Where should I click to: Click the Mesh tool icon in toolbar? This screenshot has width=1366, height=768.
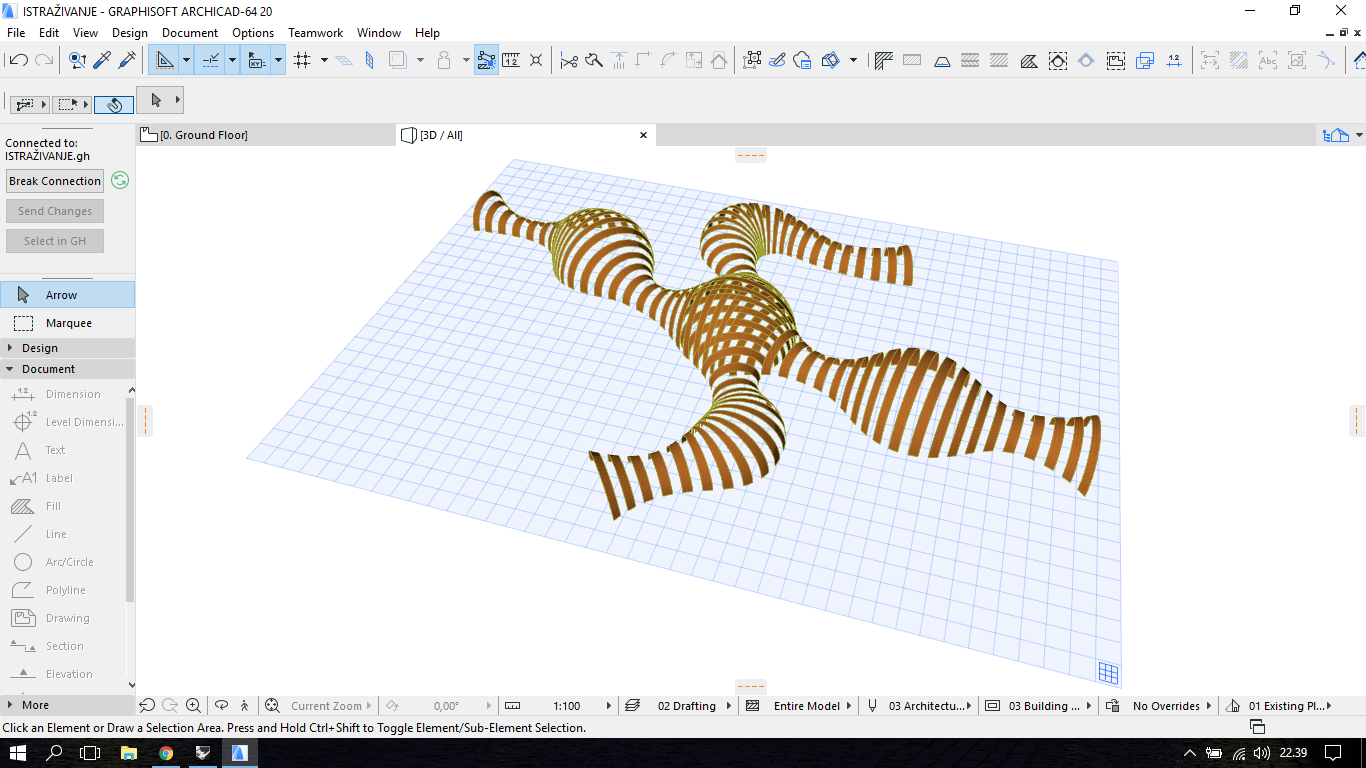coord(1028,60)
